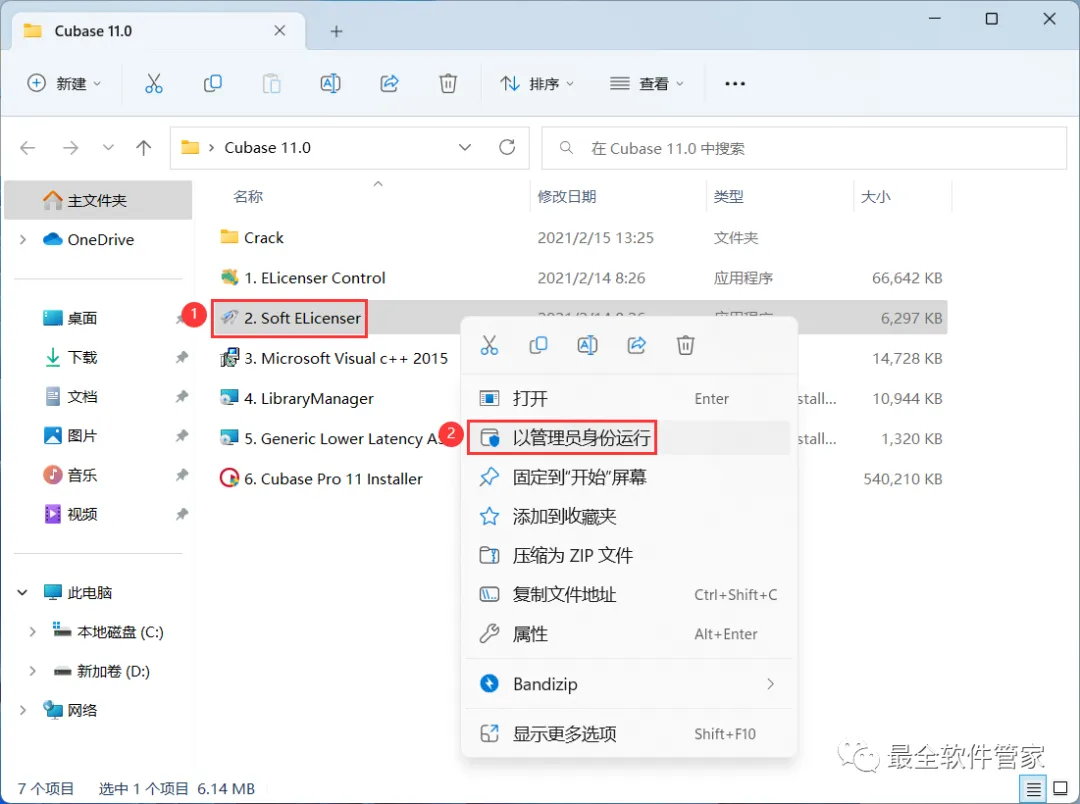Click Cubase 11.0 in the address path
This screenshot has width=1080, height=804.
(267, 147)
